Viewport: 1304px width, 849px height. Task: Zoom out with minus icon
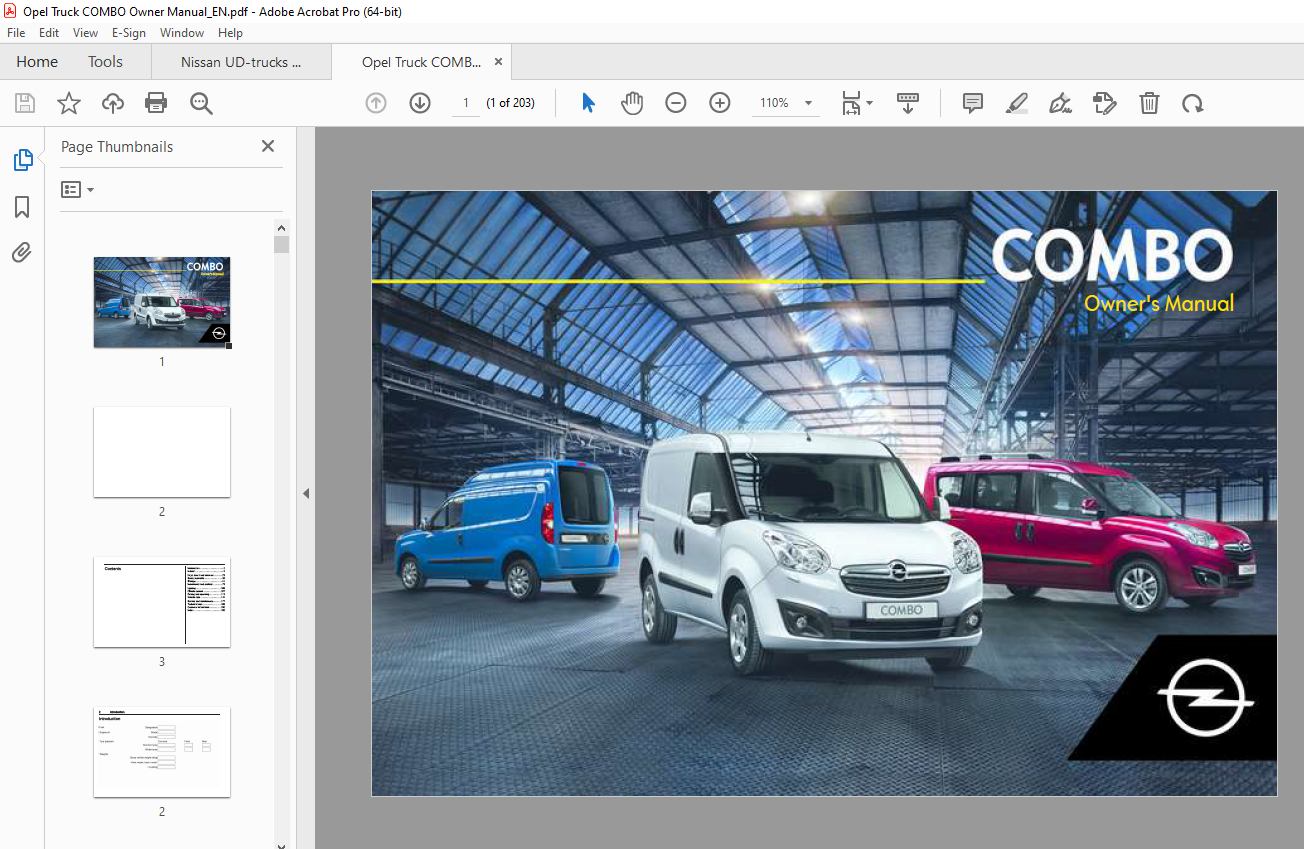(x=676, y=103)
